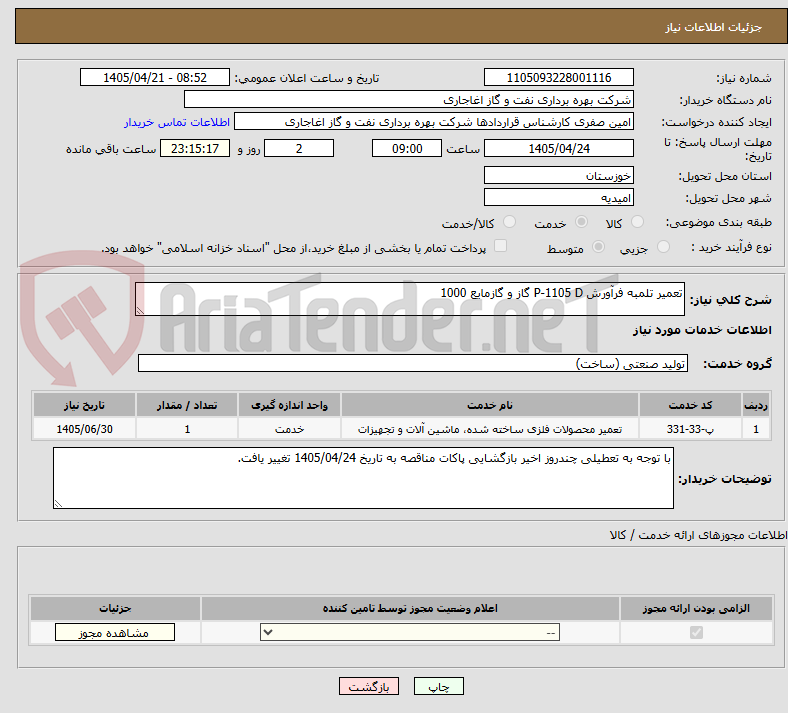Click the نام خدمت column header
This screenshot has height=713, width=788.
490,405
